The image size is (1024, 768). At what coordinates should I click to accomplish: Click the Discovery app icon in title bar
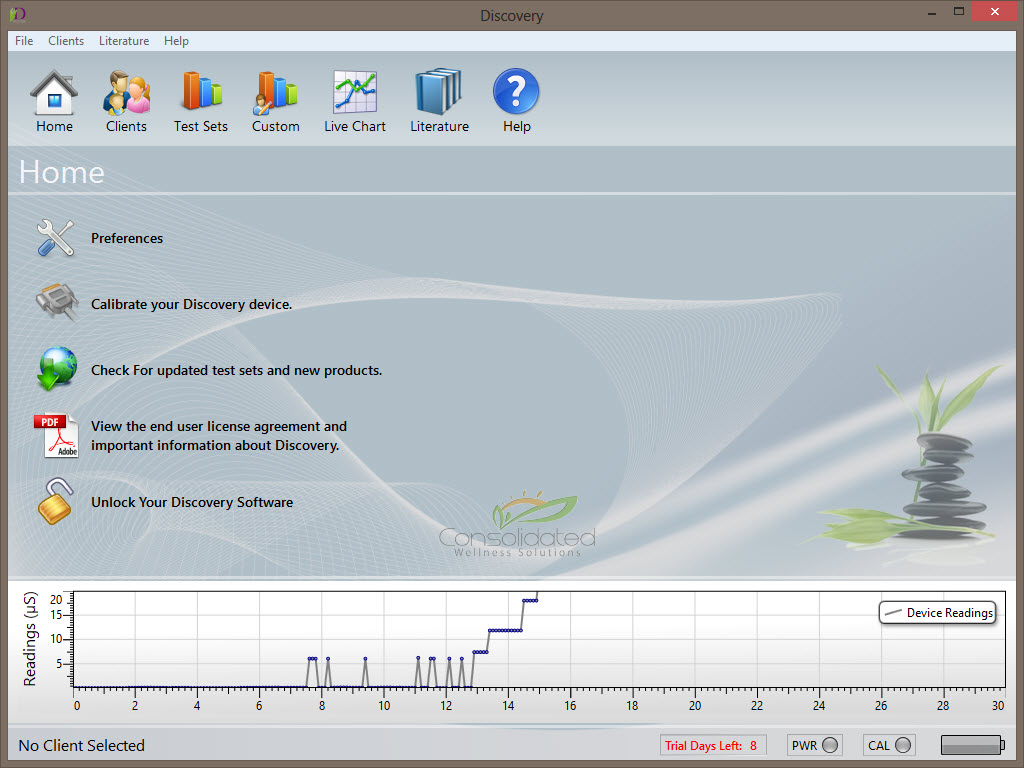pos(18,14)
